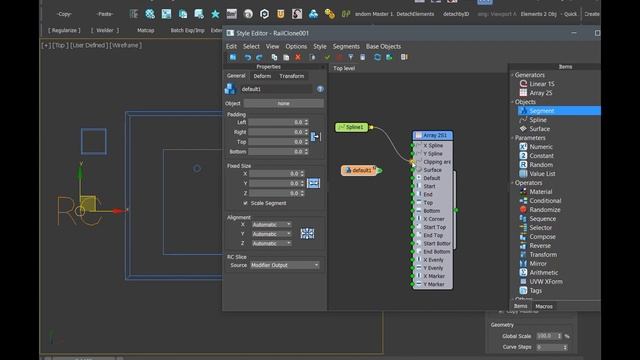Click the paste icon in Style Editor toolbar

[x=286, y=57]
